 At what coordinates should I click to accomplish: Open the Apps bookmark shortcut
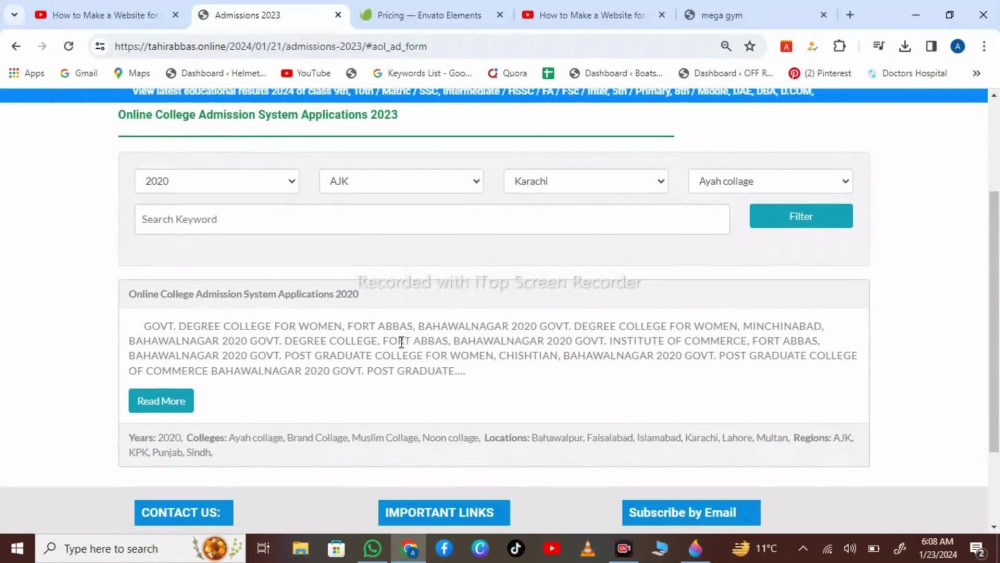point(26,73)
